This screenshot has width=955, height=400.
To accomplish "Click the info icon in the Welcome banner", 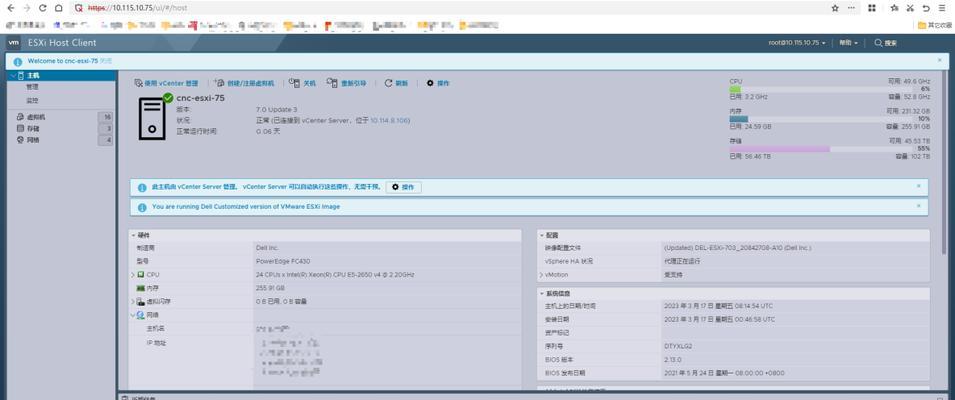I will pos(18,61).
